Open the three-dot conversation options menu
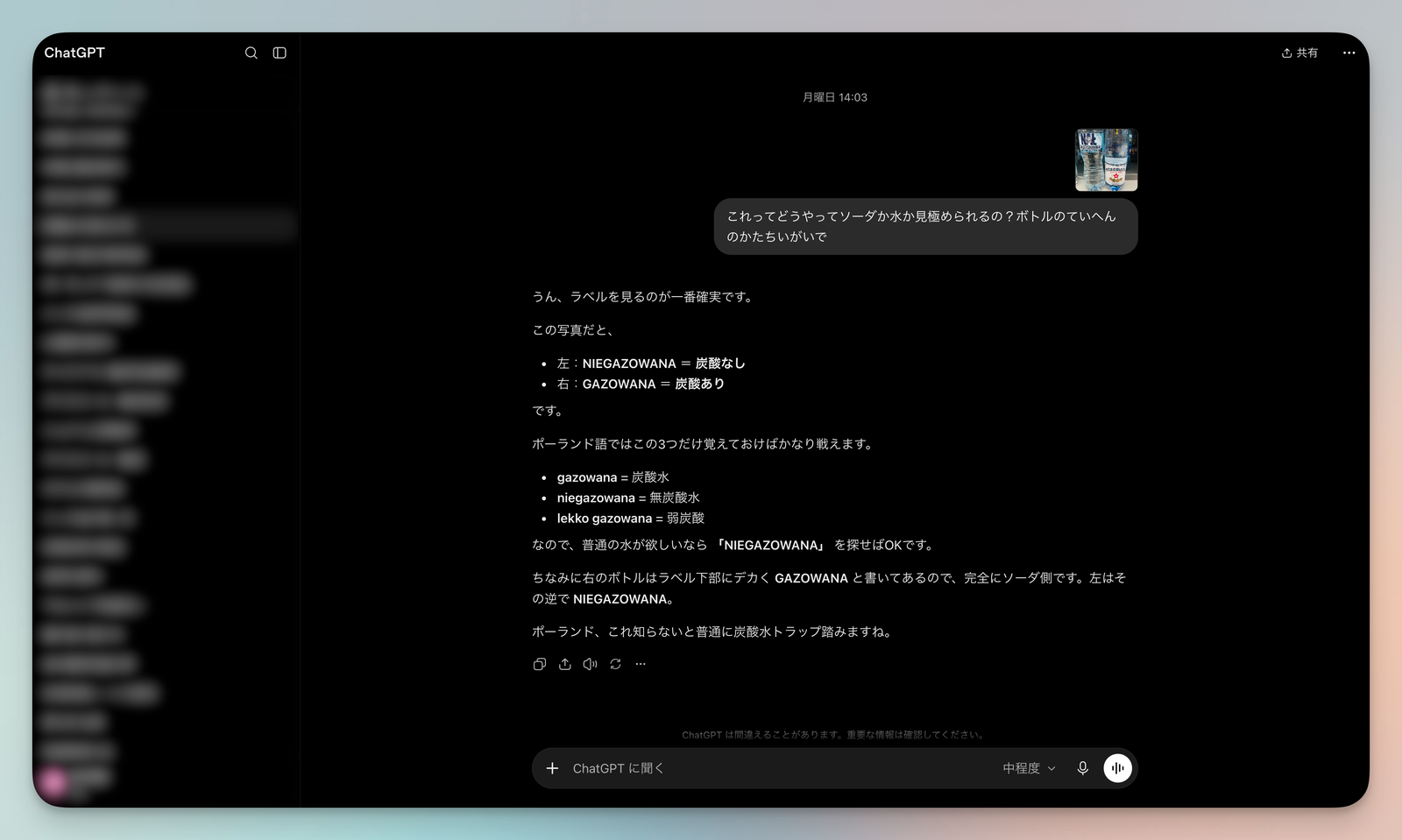1402x840 pixels. pos(1349,53)
